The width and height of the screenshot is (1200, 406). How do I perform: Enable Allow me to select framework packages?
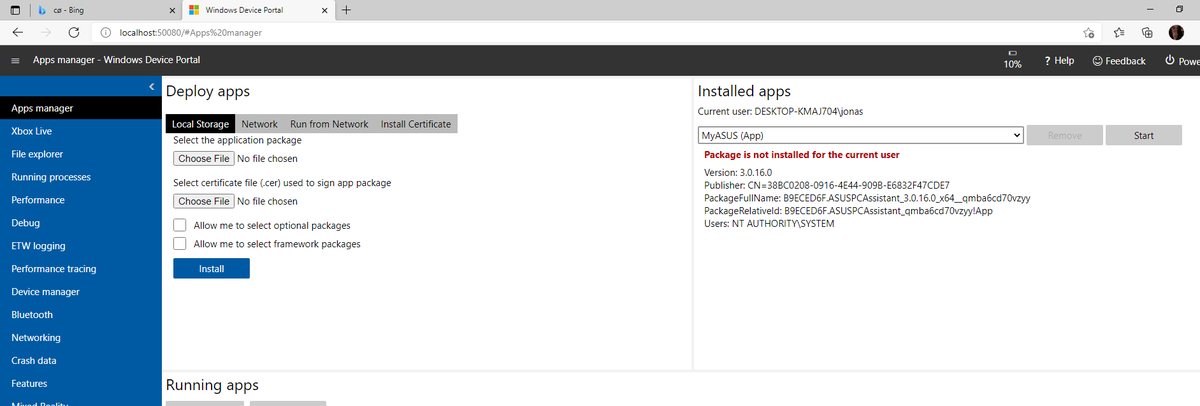180,243
